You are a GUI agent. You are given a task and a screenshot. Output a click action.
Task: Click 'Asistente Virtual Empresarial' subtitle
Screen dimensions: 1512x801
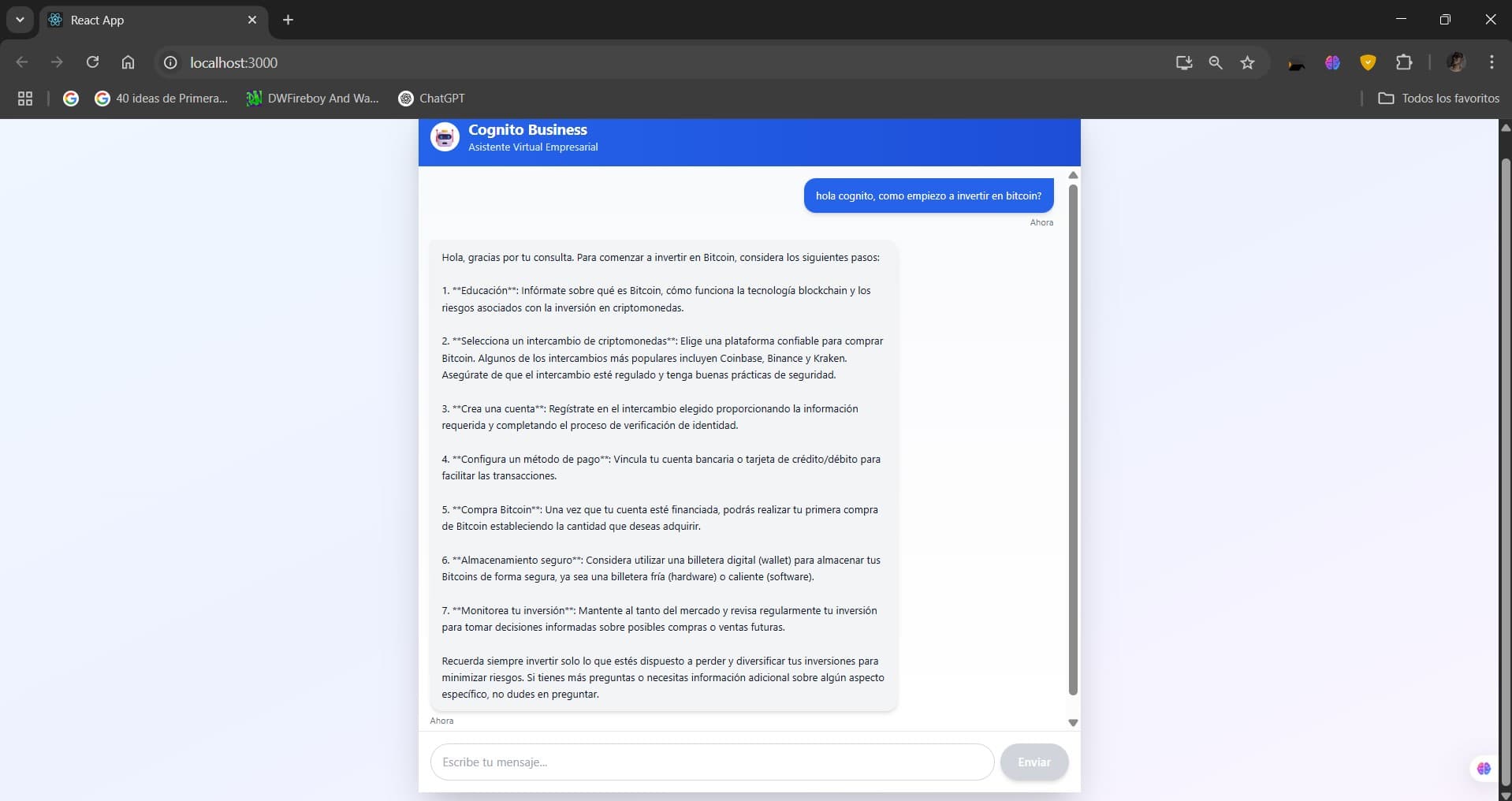pos(533,147)
